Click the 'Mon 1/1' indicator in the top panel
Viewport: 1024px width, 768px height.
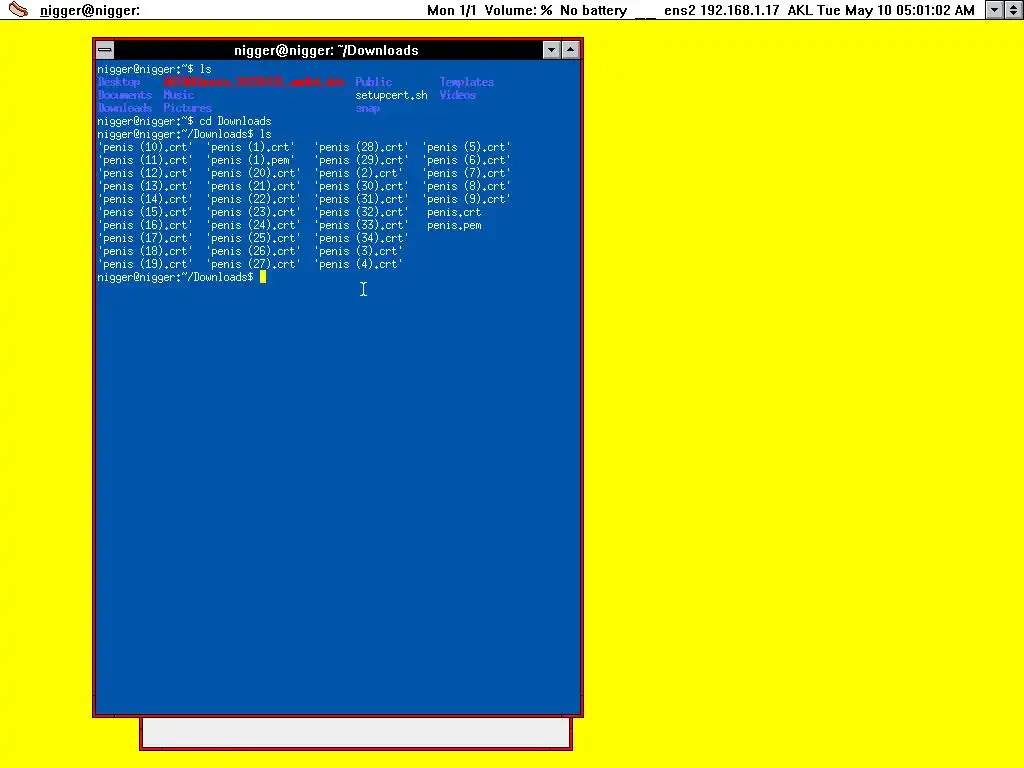[x=452, y=10]
